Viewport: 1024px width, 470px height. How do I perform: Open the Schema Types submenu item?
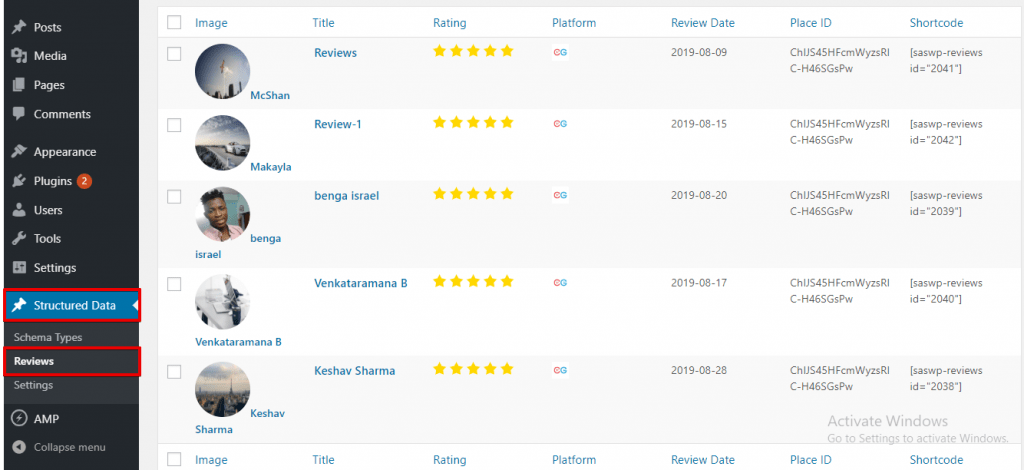pos(48,337)
